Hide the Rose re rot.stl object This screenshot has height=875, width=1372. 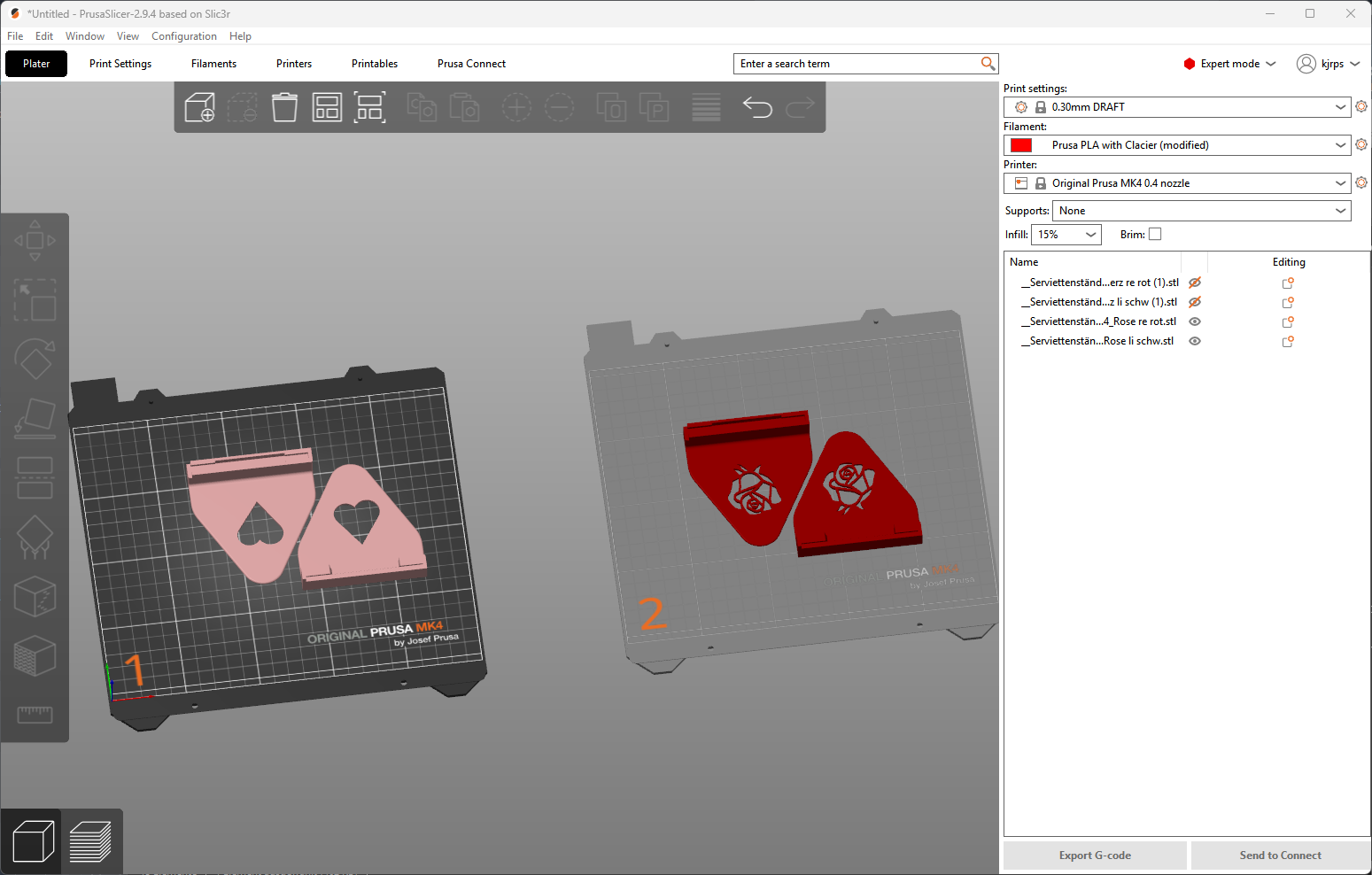pyautogui.click(x=1195, y=321)
